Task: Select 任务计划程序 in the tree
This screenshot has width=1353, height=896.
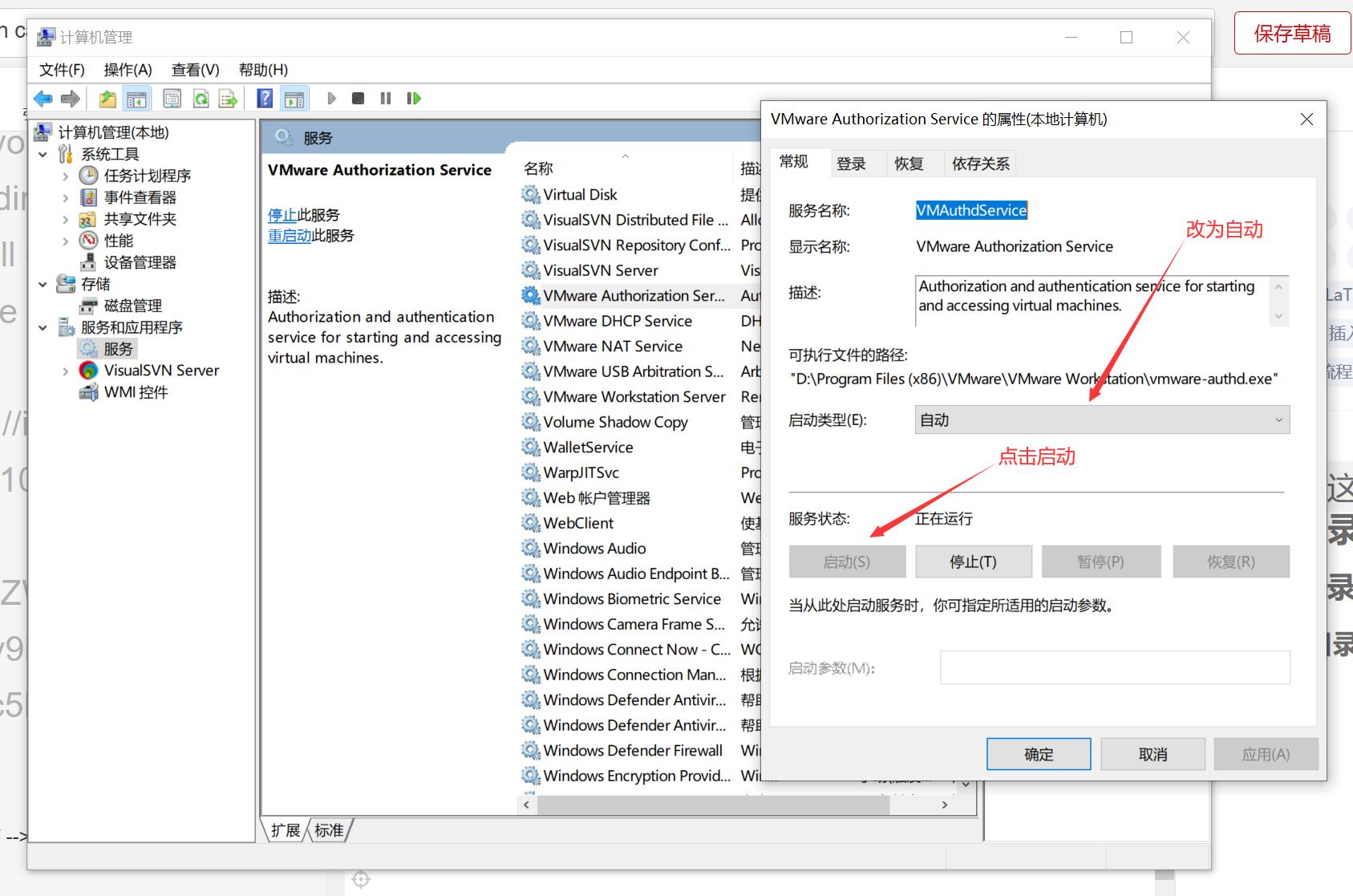Action: pos(147,176)
